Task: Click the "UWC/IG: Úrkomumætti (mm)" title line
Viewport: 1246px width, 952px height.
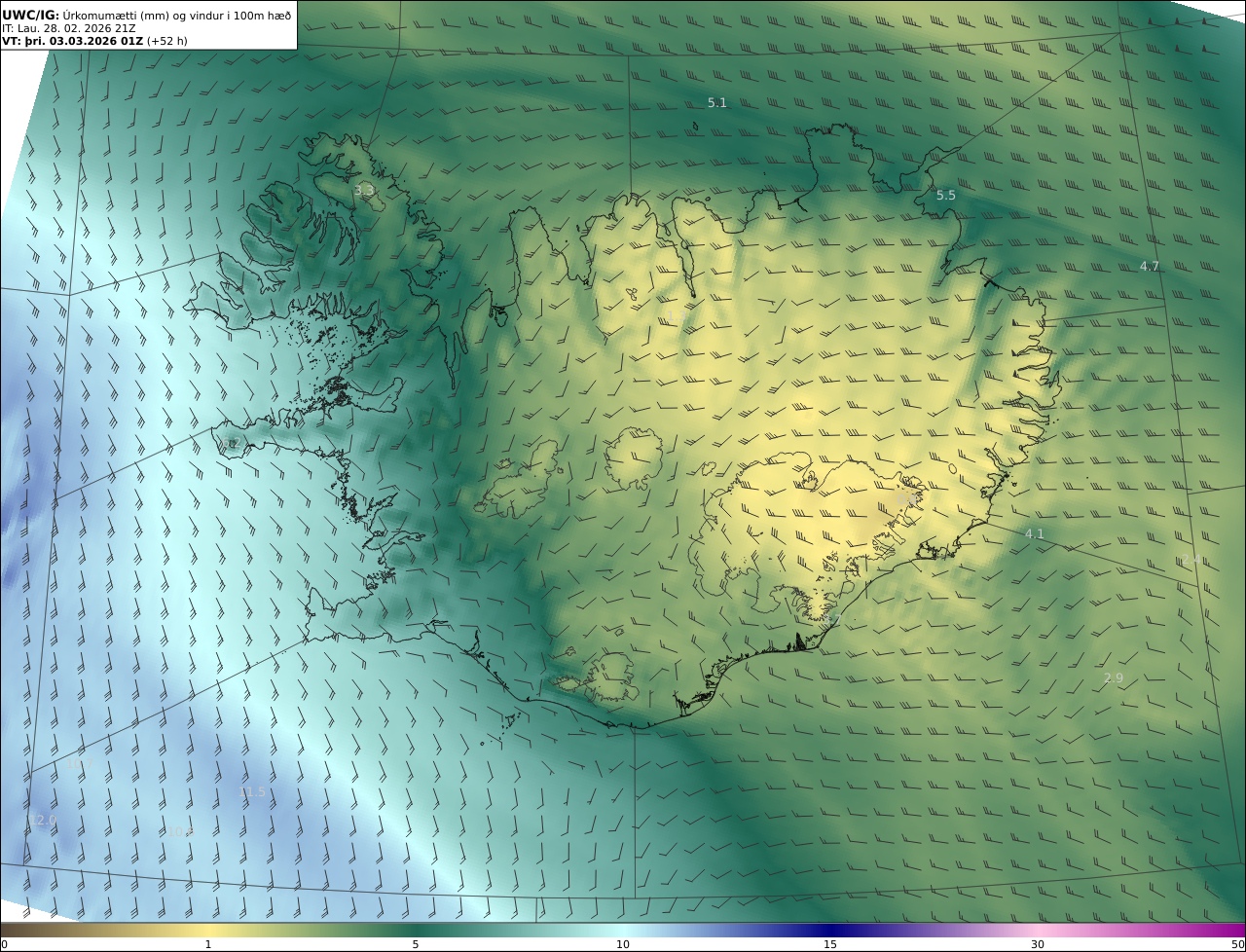Action: tap(147, 15)
